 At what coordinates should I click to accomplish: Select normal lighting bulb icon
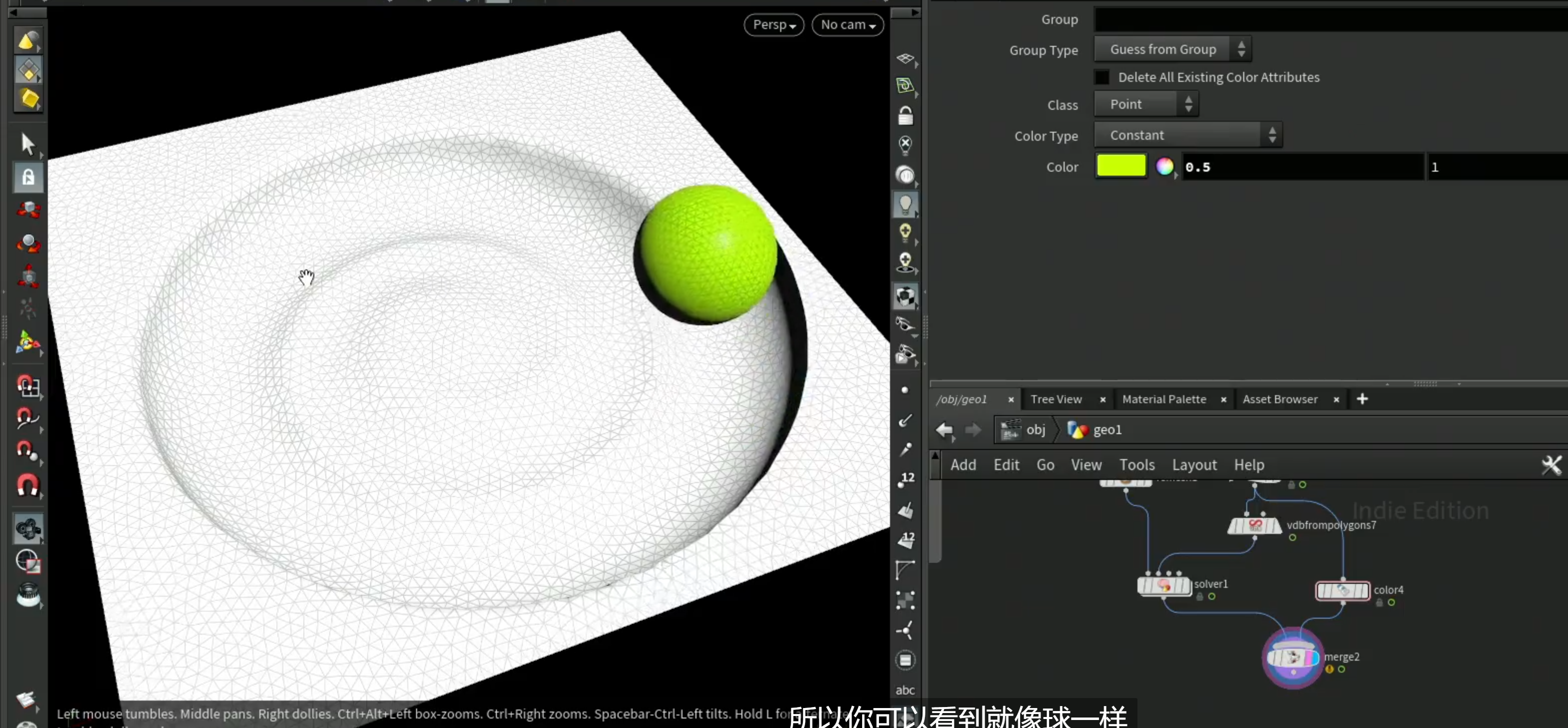click(905, 204)
